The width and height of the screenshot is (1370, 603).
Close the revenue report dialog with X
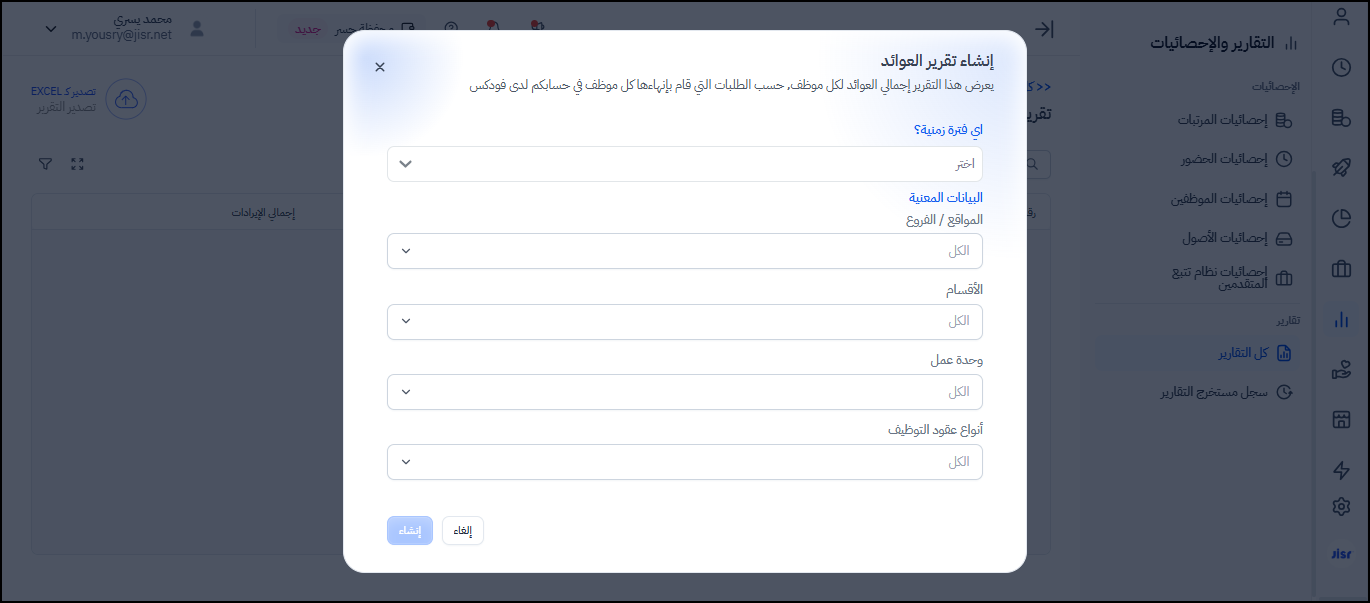[x=380, y=67]
